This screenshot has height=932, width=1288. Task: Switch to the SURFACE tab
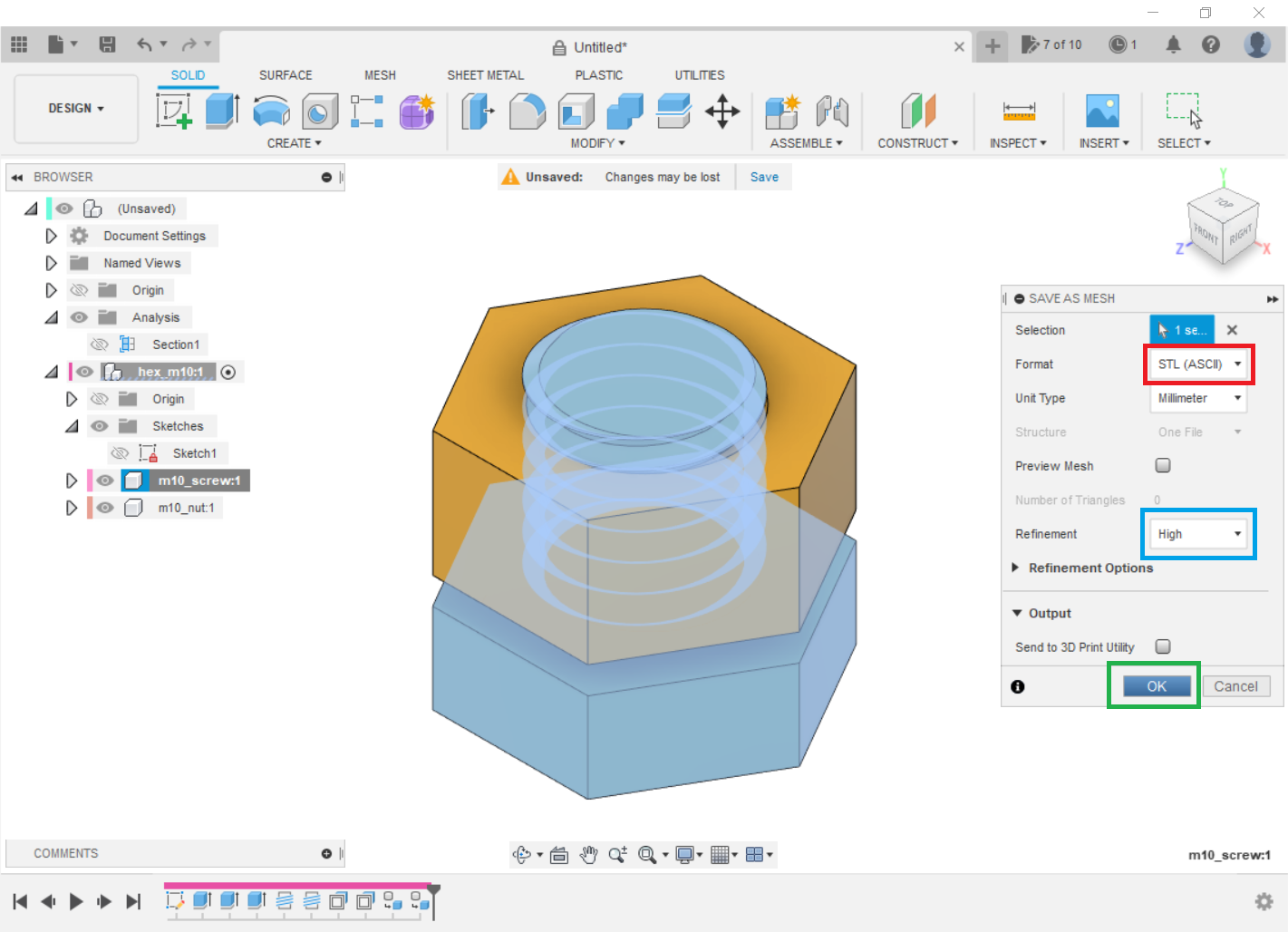click(286, 75)
